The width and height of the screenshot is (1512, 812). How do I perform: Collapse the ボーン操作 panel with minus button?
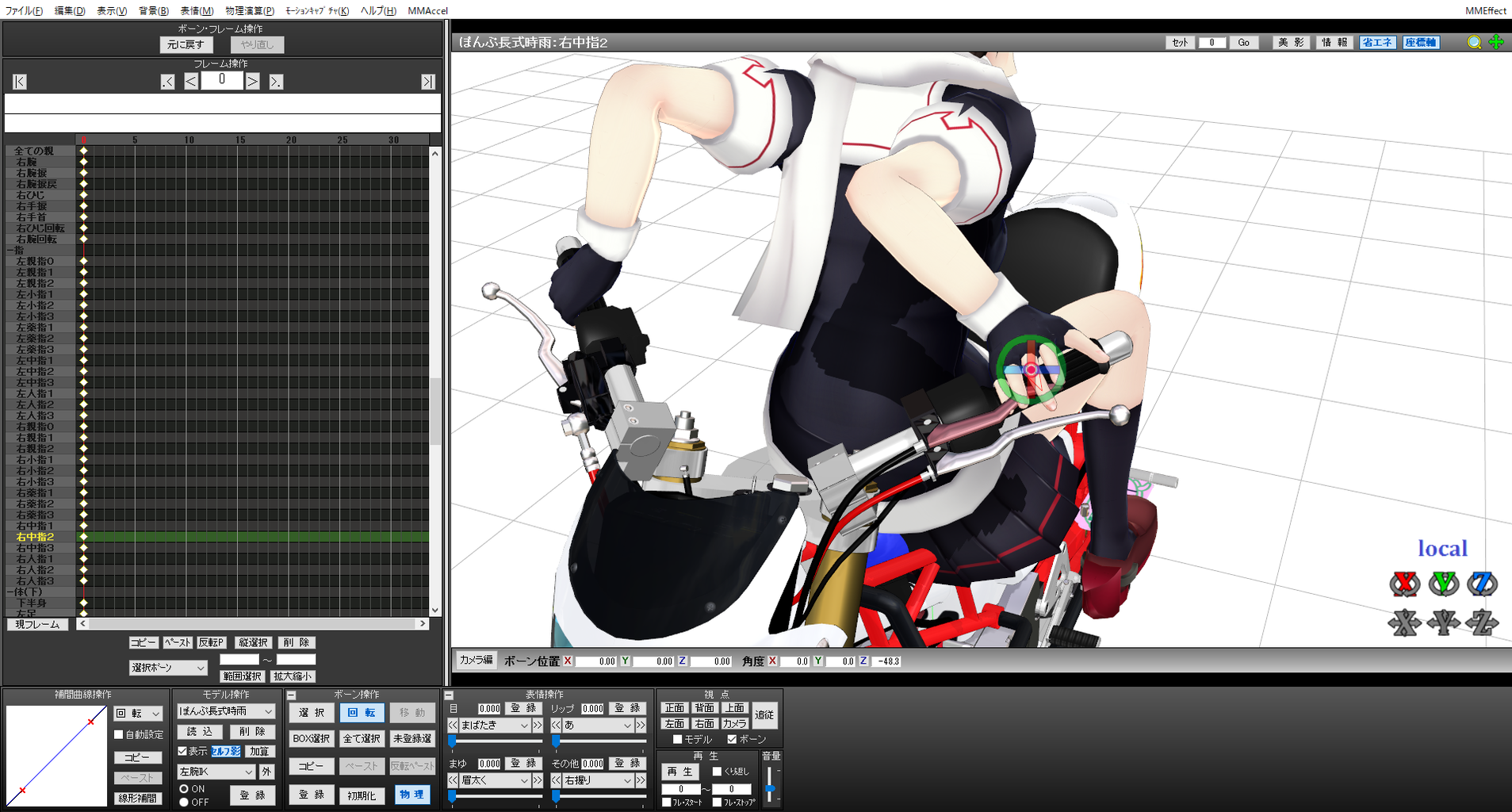click(291, 695)
